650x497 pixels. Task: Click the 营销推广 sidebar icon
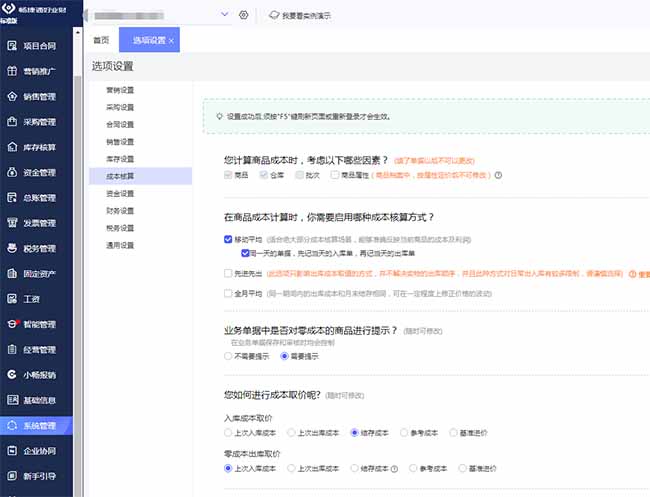coord(11,71)
